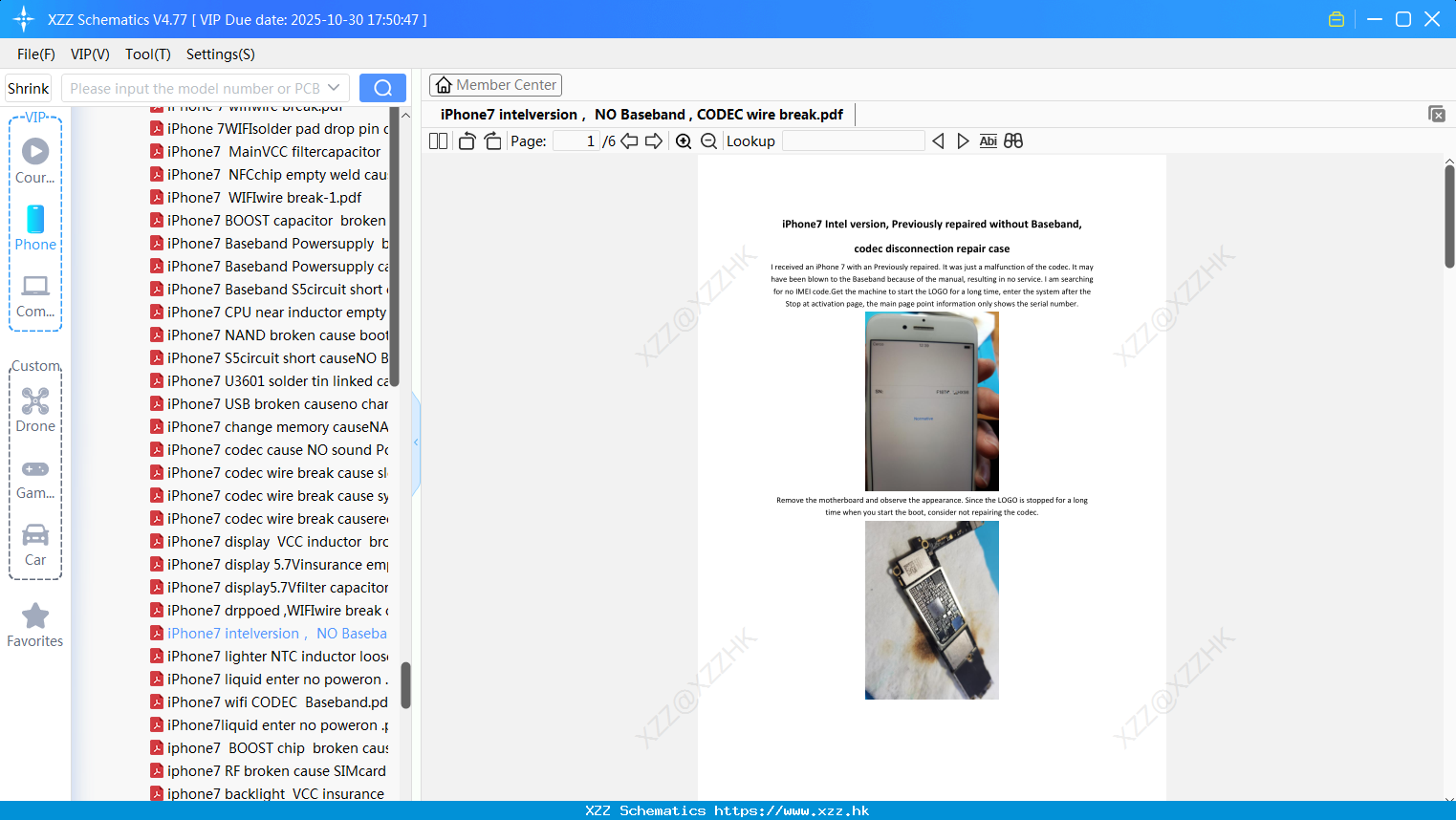Click the Lookup text field

pyautogui.click(x=853, y=140)
